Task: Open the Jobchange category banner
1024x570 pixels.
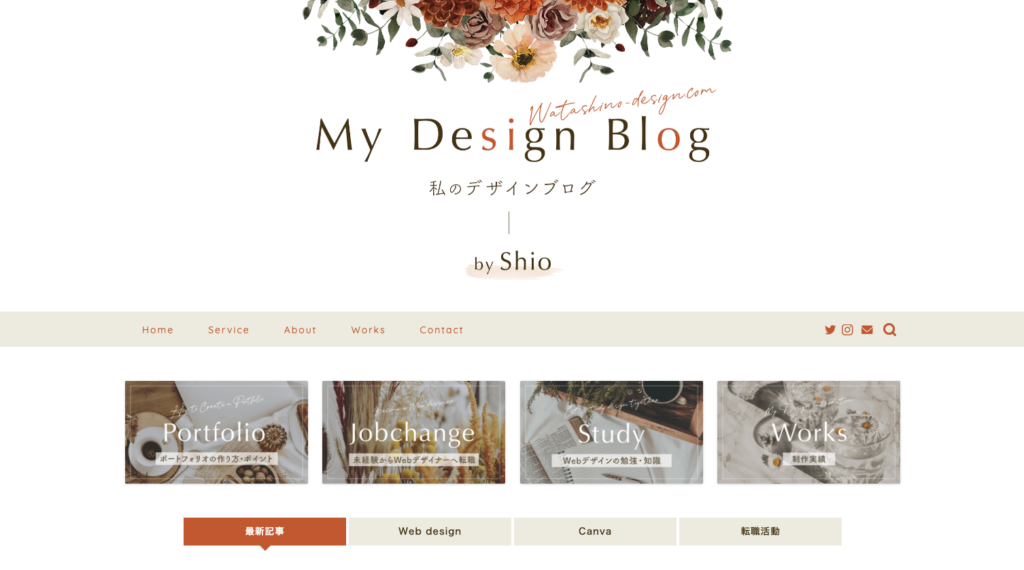Action: tap(413, 432)
